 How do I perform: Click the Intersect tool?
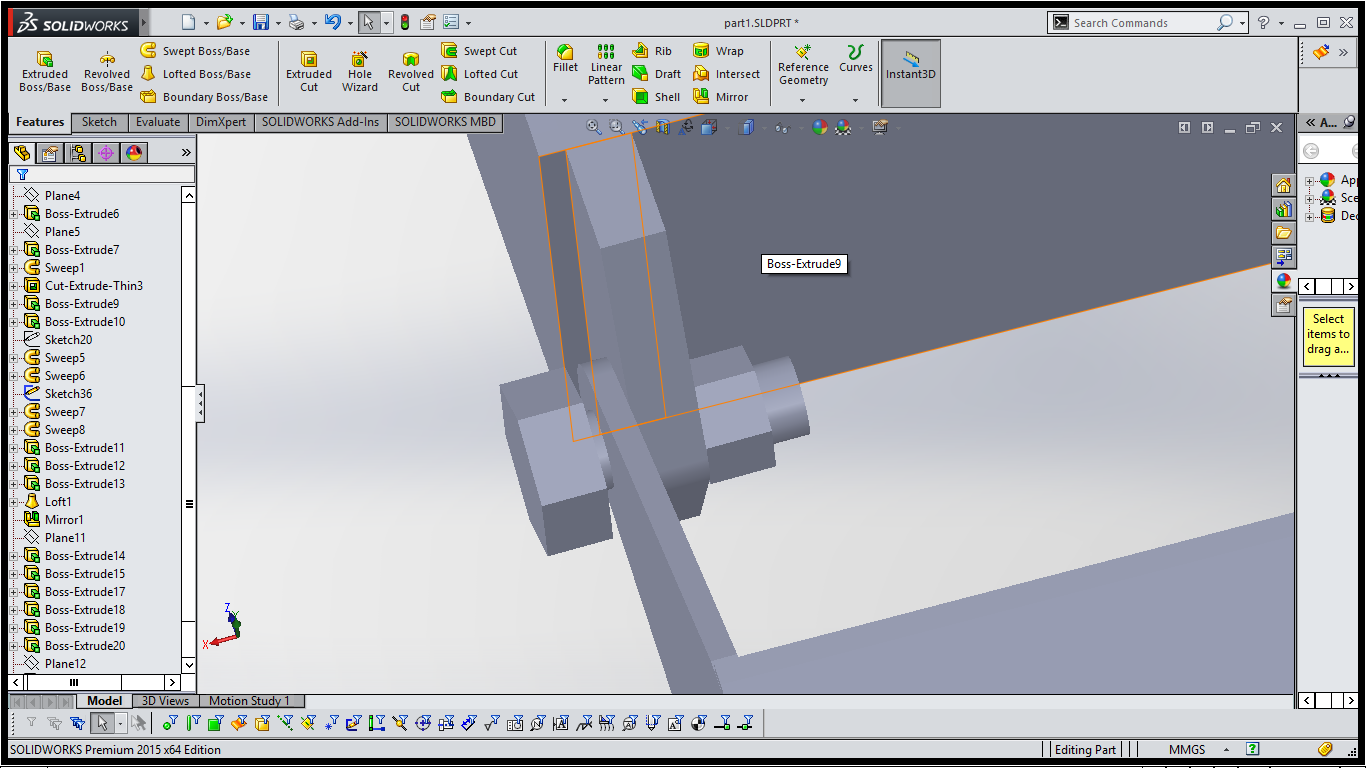pos(726,74)
